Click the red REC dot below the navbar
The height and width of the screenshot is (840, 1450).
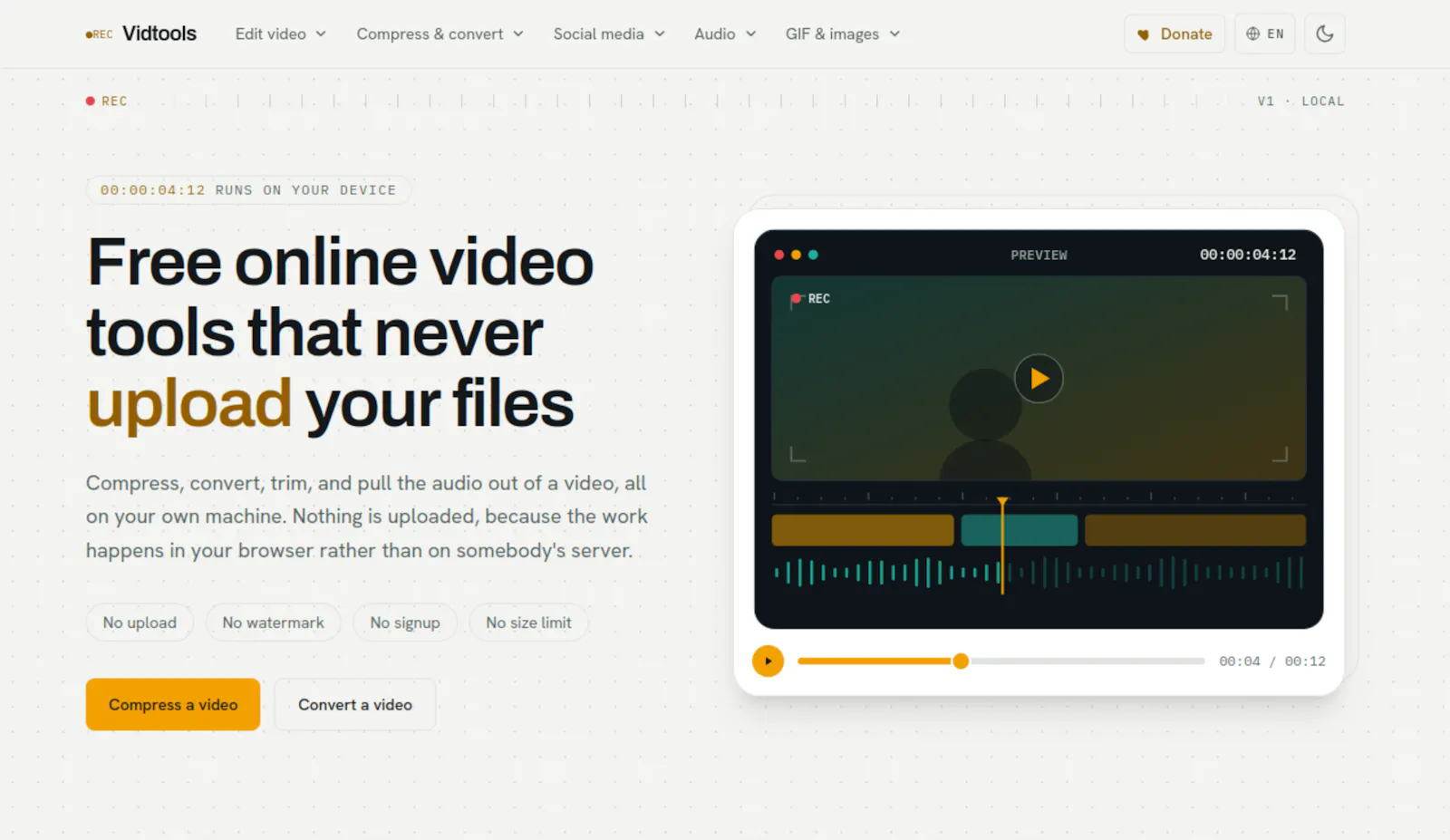[91, 101]
